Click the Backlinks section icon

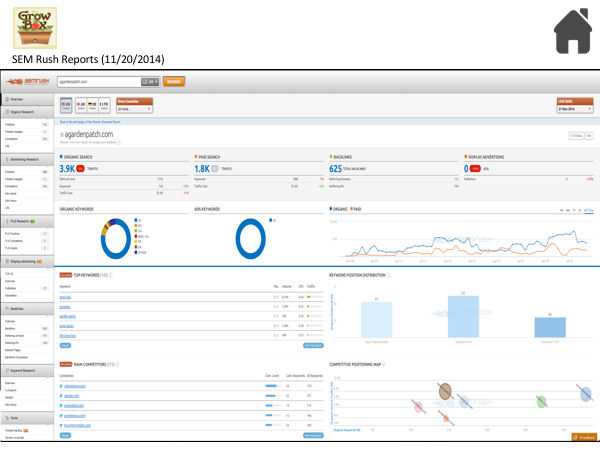(x=7, y=308)
